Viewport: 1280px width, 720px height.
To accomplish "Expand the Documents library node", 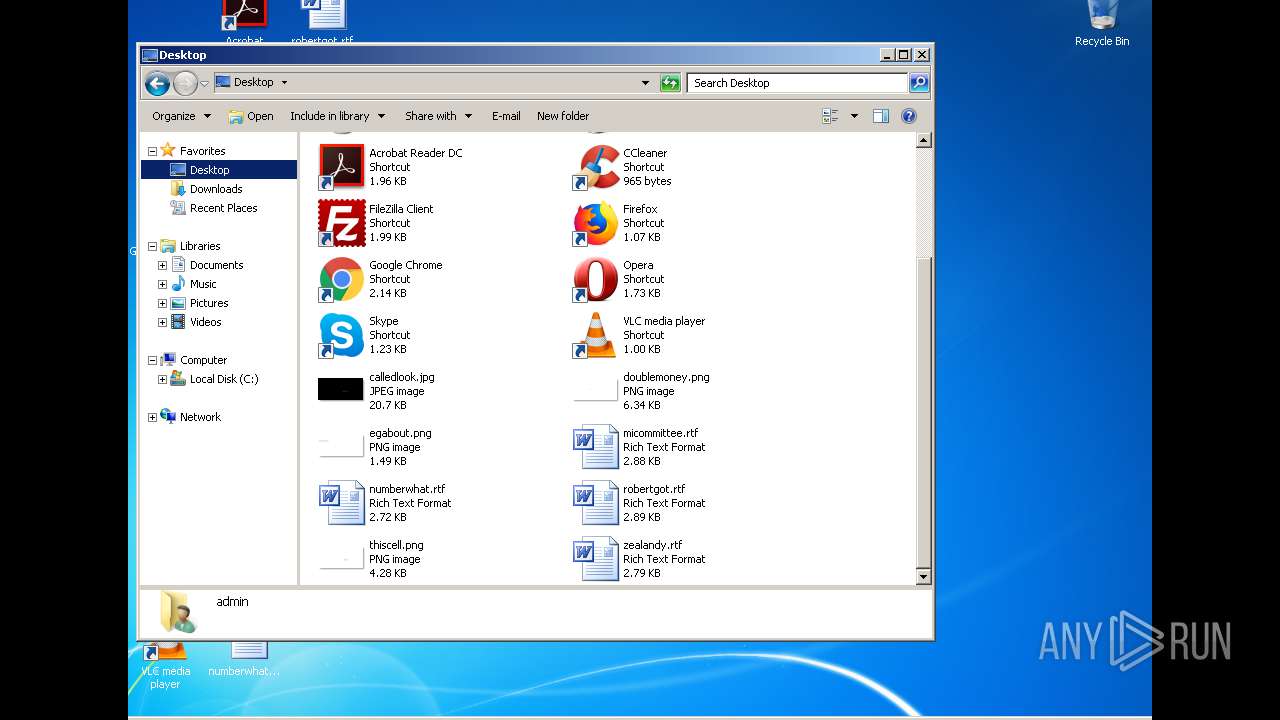I will coord(162,265).
